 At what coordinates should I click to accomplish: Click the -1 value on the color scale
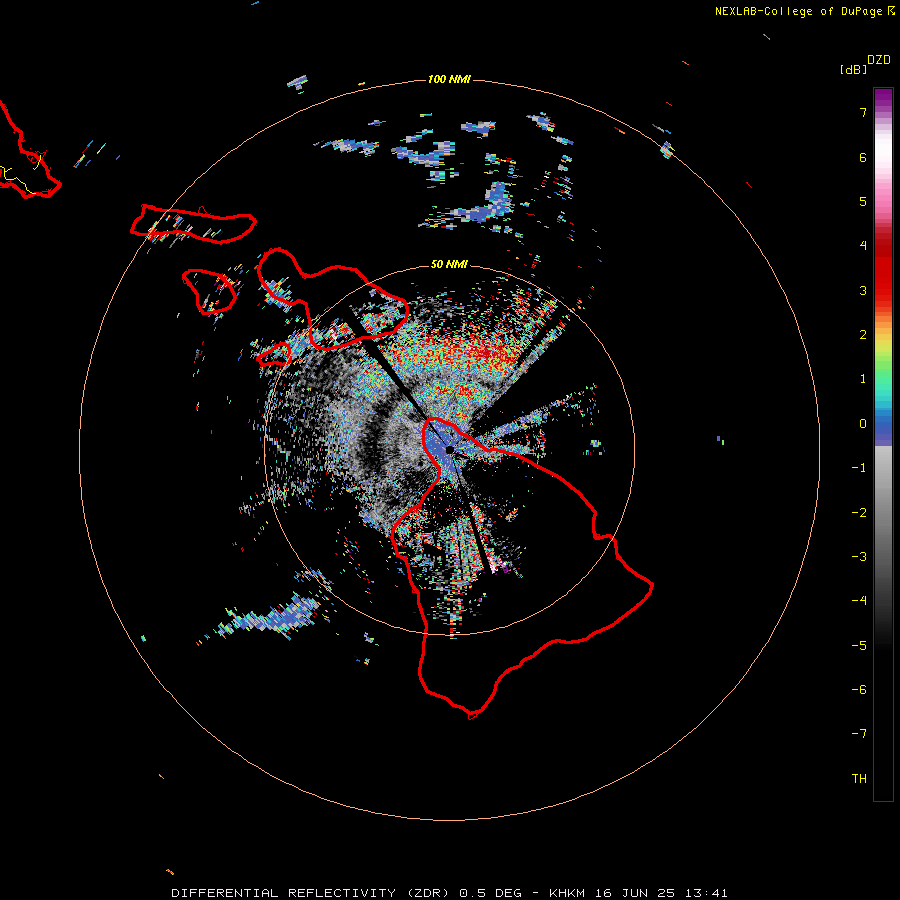coord(859,468)
